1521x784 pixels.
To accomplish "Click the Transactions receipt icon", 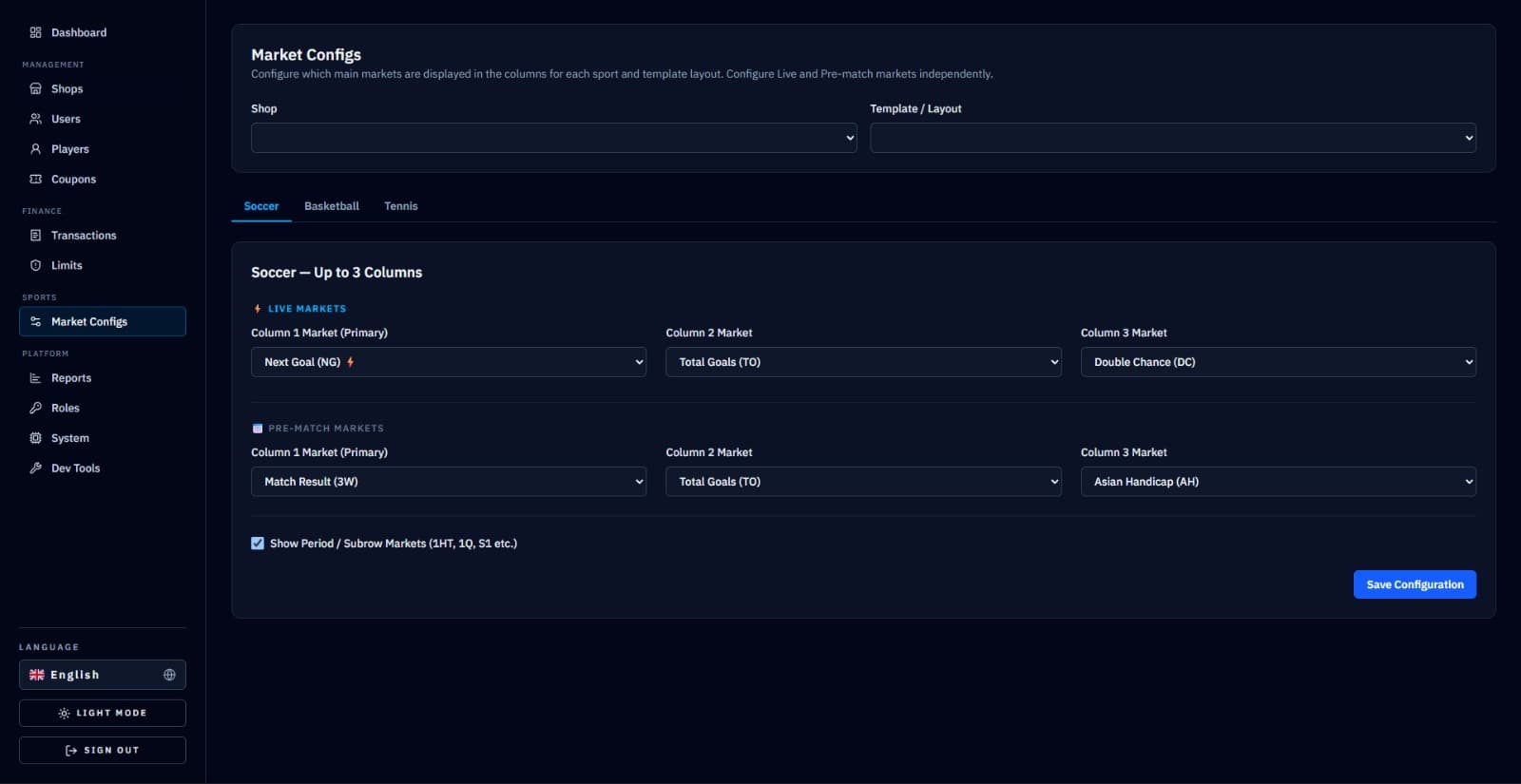I will pyautogui.click(x=35, y=235).
